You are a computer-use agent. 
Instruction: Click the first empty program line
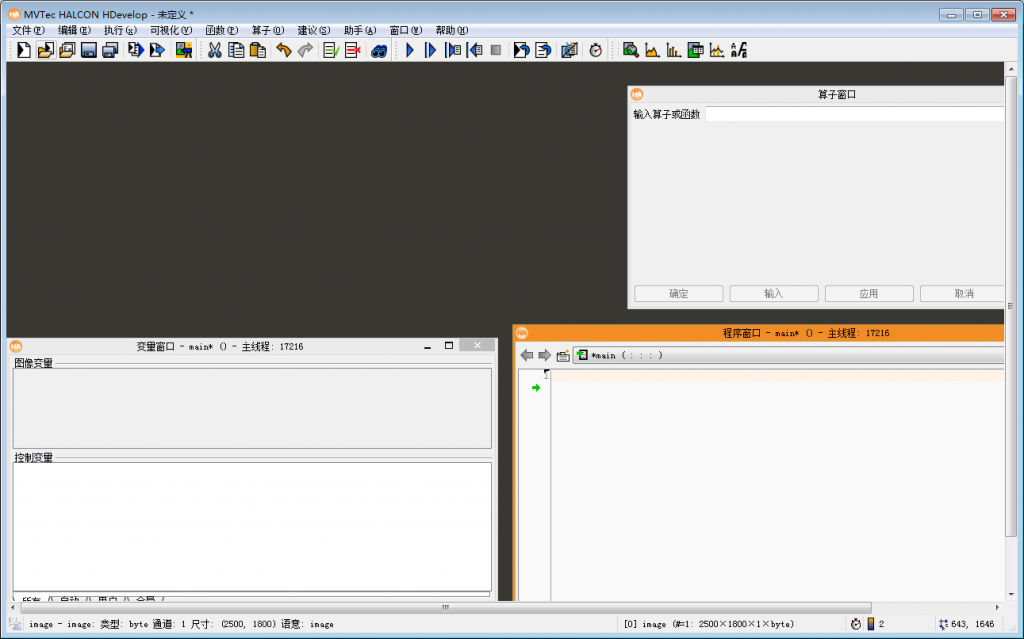click(x=778, y=375)
